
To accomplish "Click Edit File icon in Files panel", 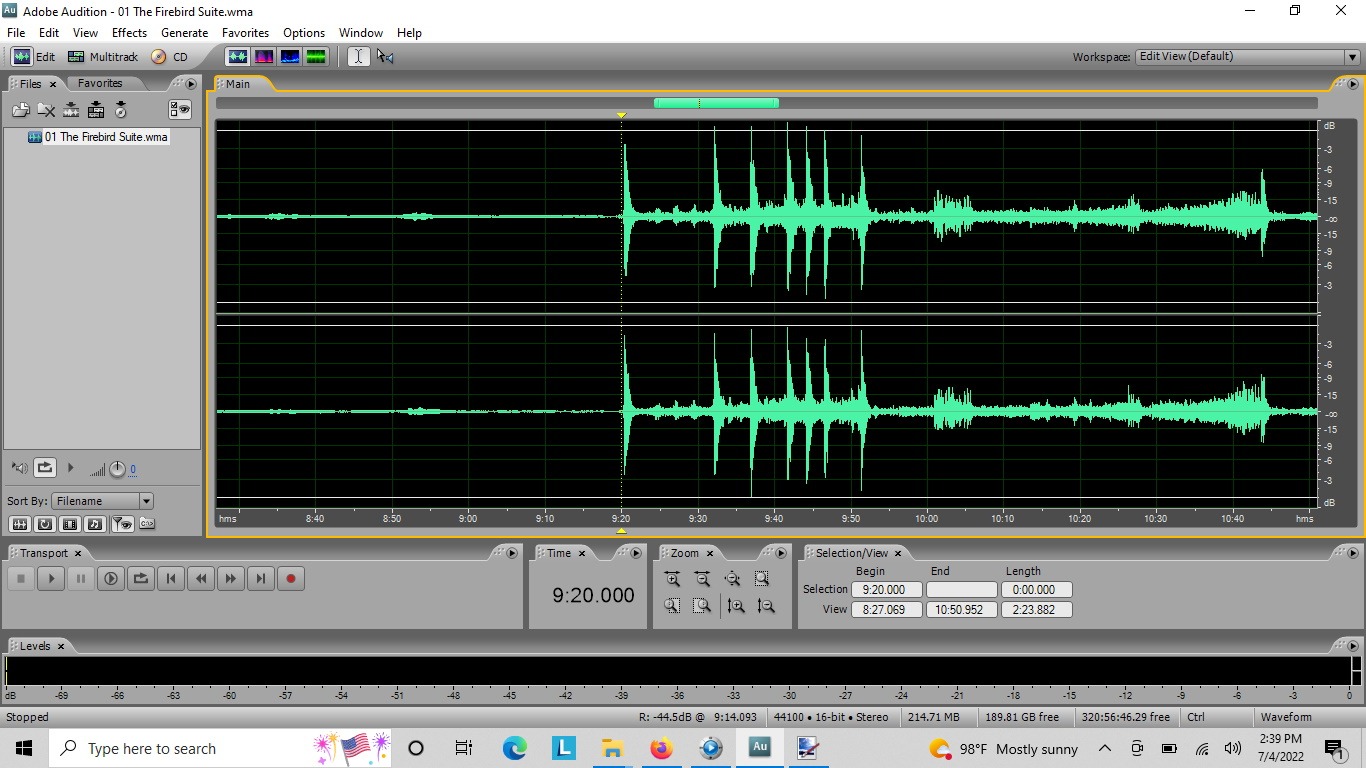I will coord(71,110).
